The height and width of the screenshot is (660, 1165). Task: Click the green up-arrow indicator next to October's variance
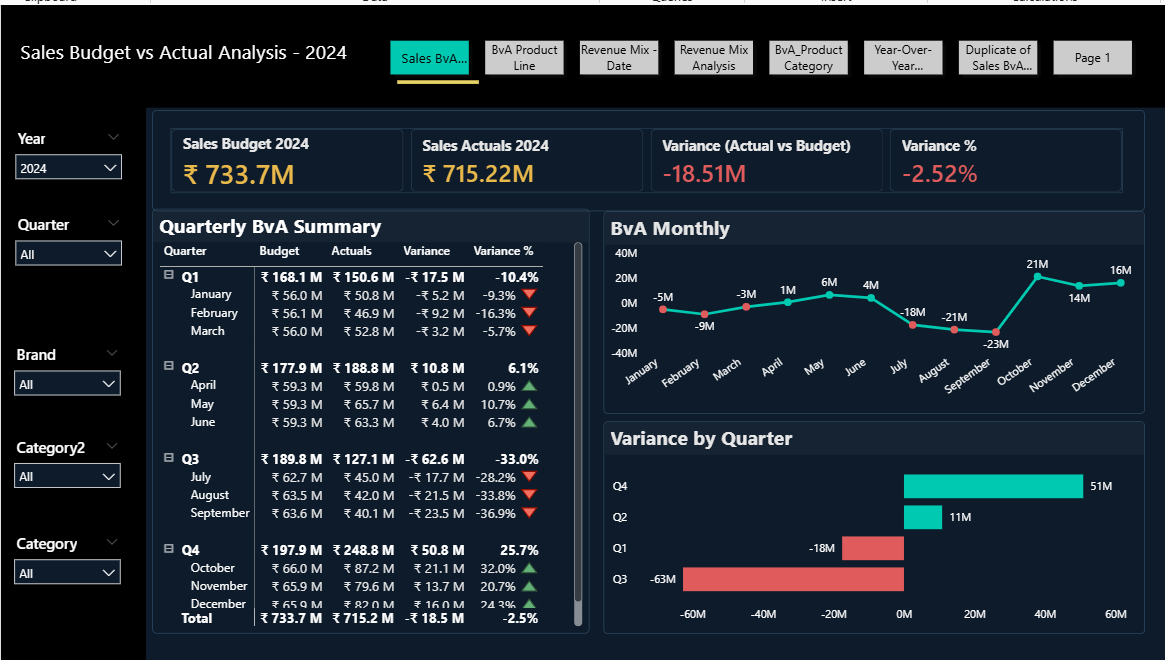coord(529,567)
